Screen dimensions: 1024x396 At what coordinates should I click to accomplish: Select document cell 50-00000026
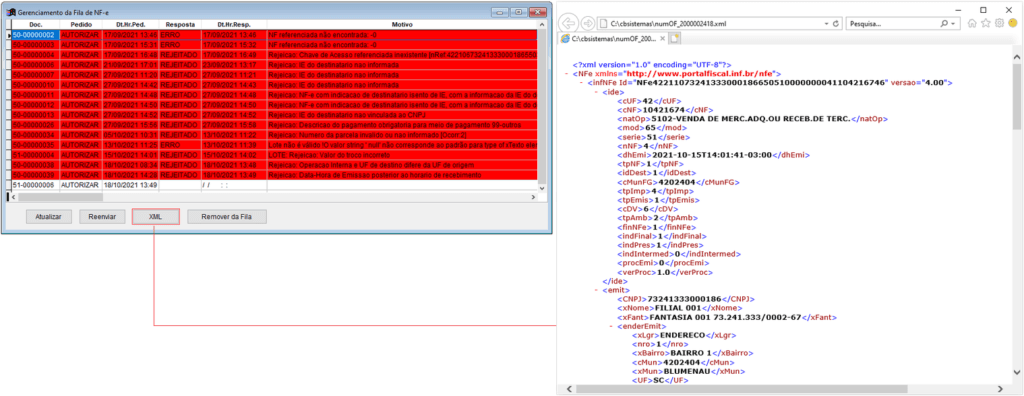pos(36,125)
